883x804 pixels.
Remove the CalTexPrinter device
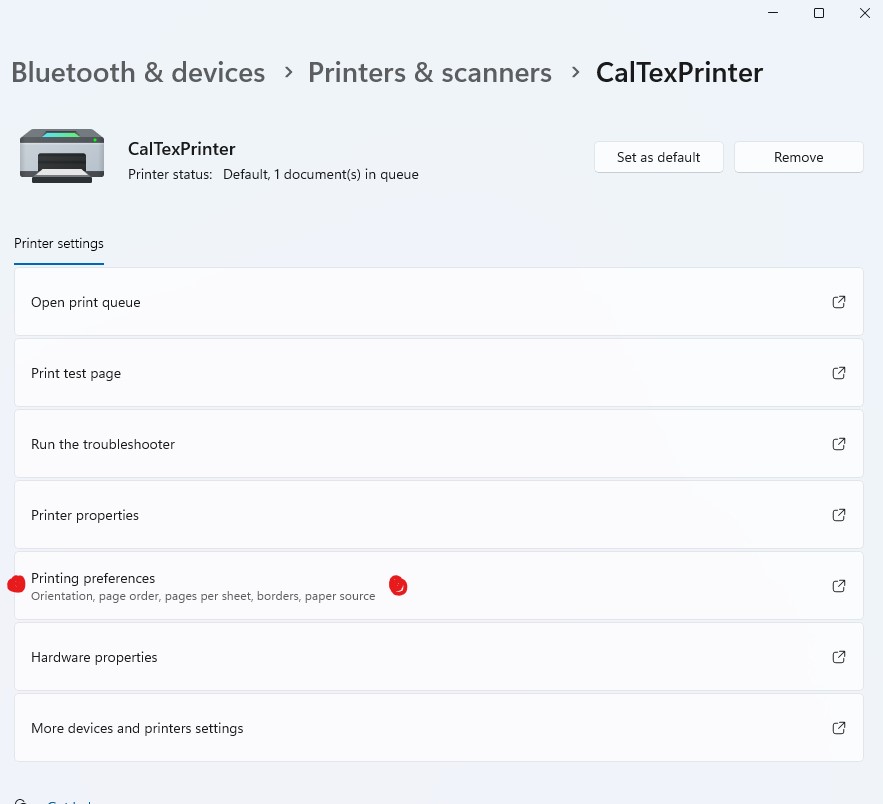click(798, 157)
